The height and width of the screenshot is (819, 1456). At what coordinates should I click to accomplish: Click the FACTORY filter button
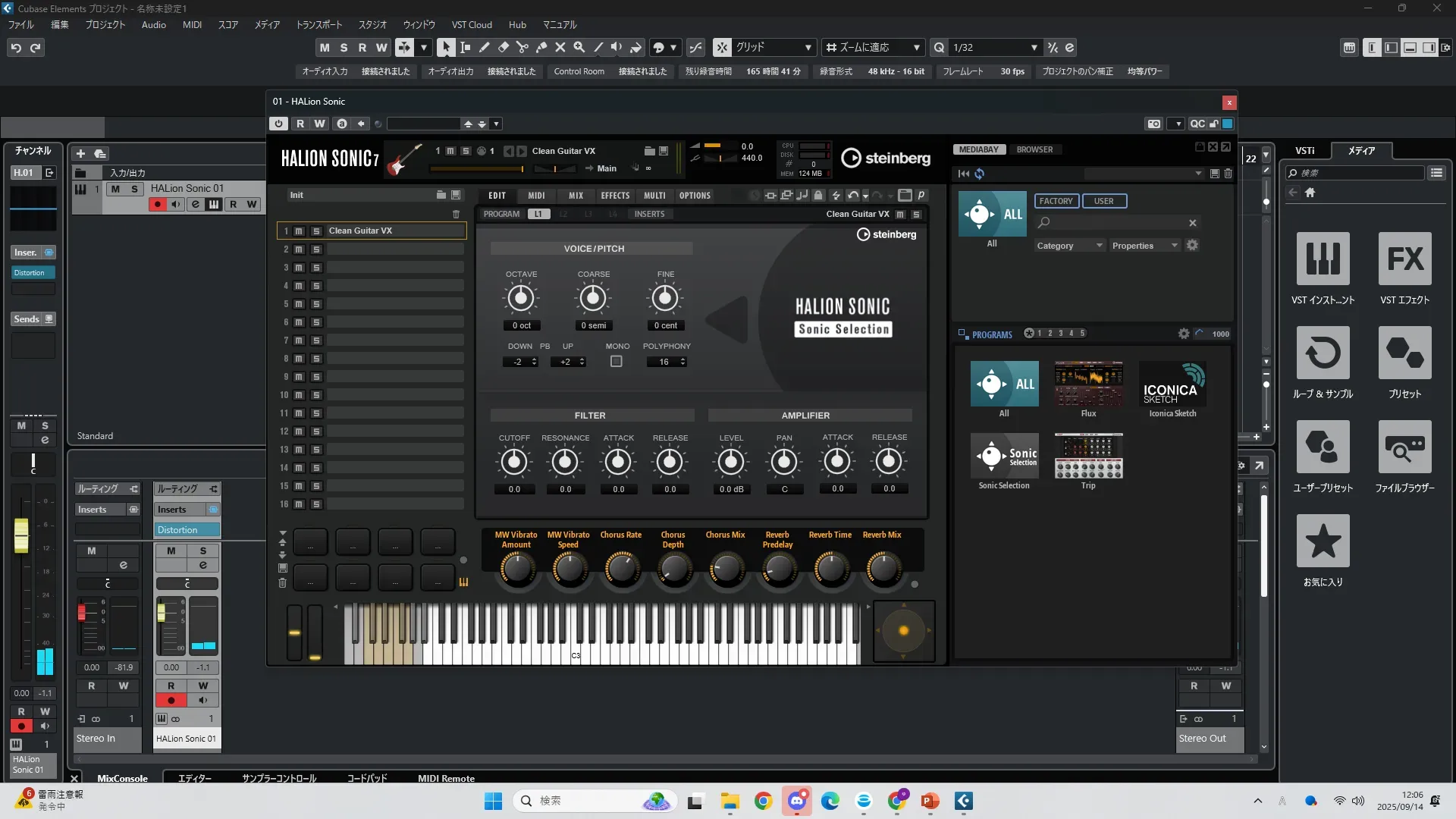(1056, 201)
